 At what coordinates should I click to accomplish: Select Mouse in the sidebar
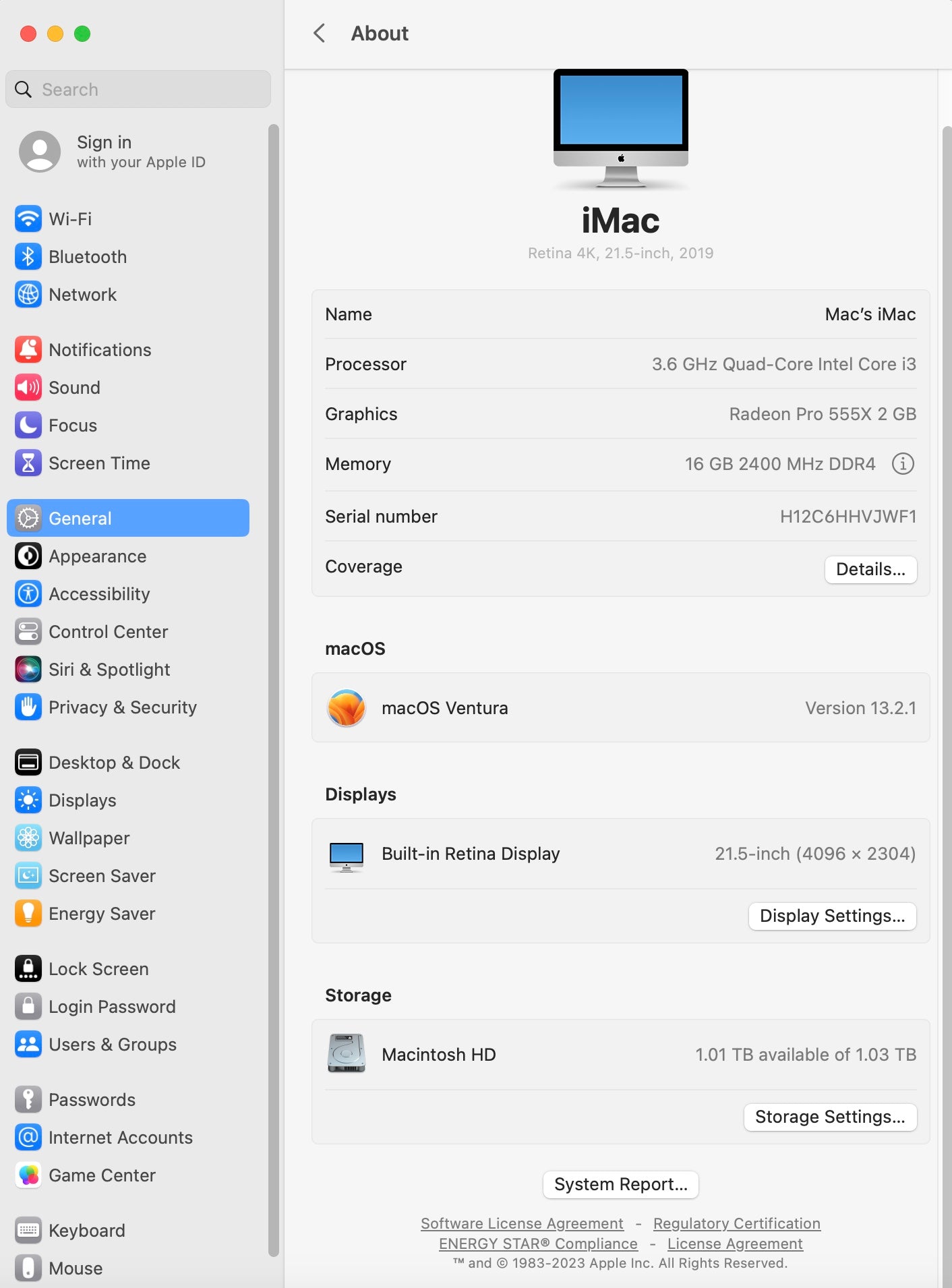click(128, 1268)
